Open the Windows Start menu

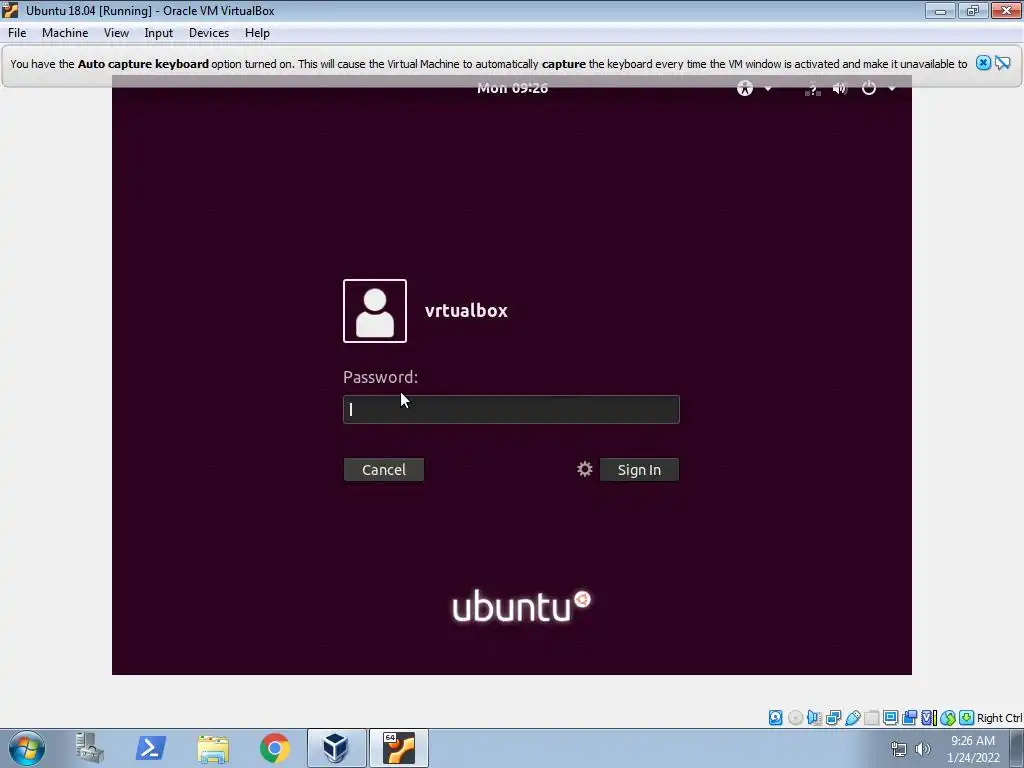(27, 748)
